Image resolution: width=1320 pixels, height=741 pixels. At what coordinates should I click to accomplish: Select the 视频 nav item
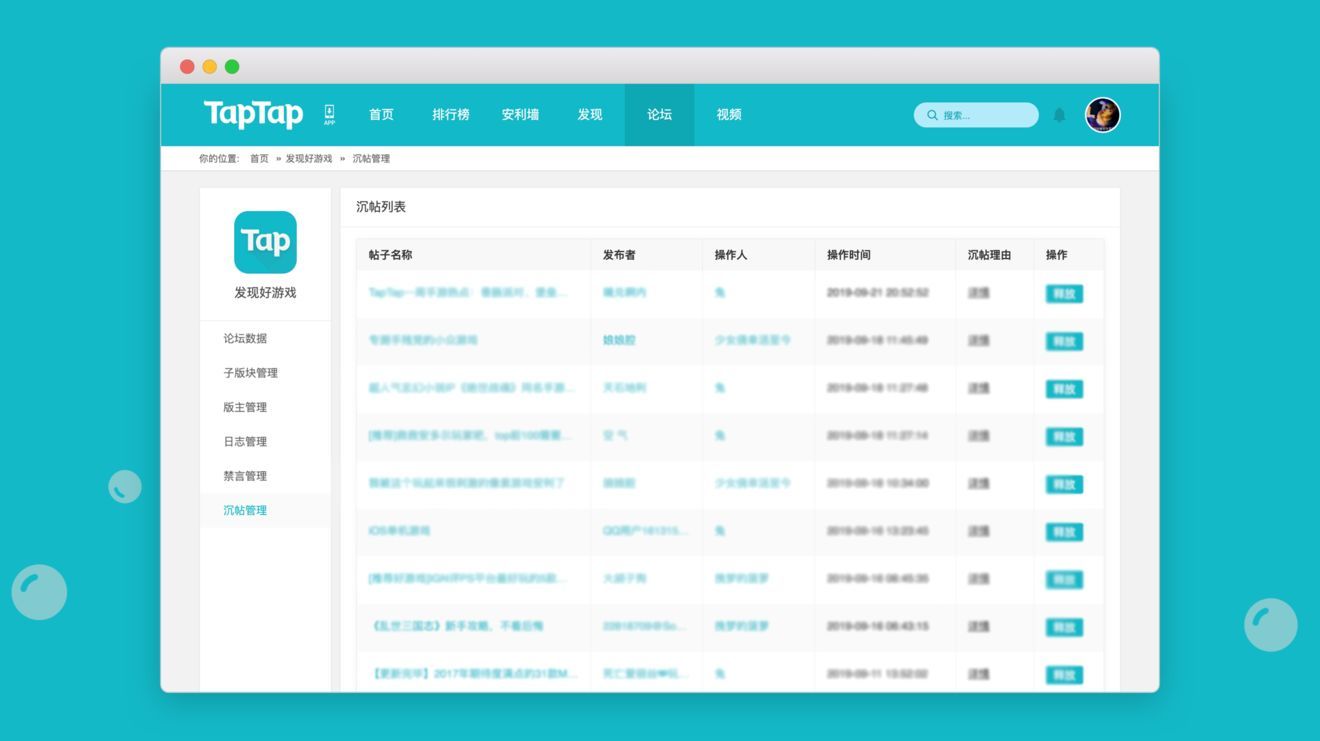click(729, 115)
